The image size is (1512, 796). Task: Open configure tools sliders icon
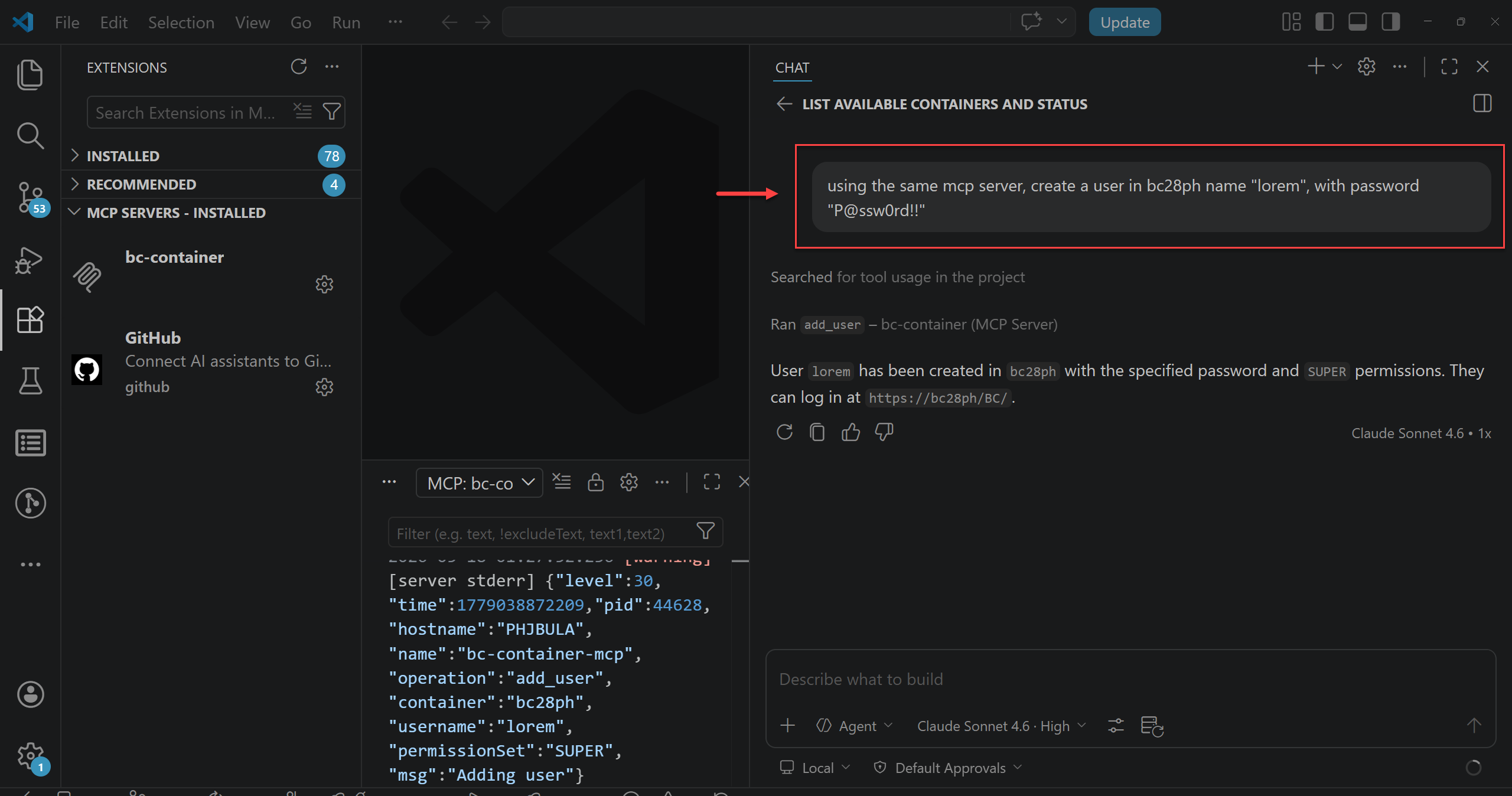pos(1116,725)
